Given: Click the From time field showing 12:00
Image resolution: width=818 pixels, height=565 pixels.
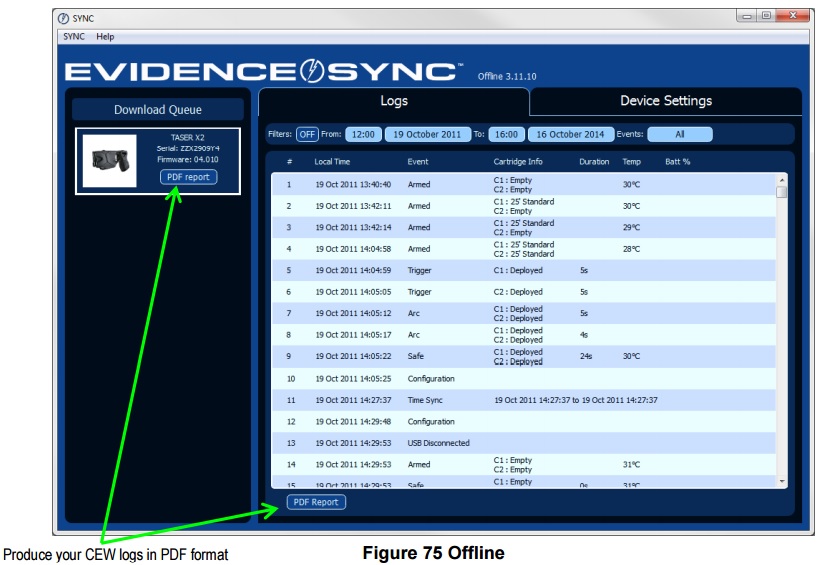Looking at the screenshot, I should click(363, 134).
